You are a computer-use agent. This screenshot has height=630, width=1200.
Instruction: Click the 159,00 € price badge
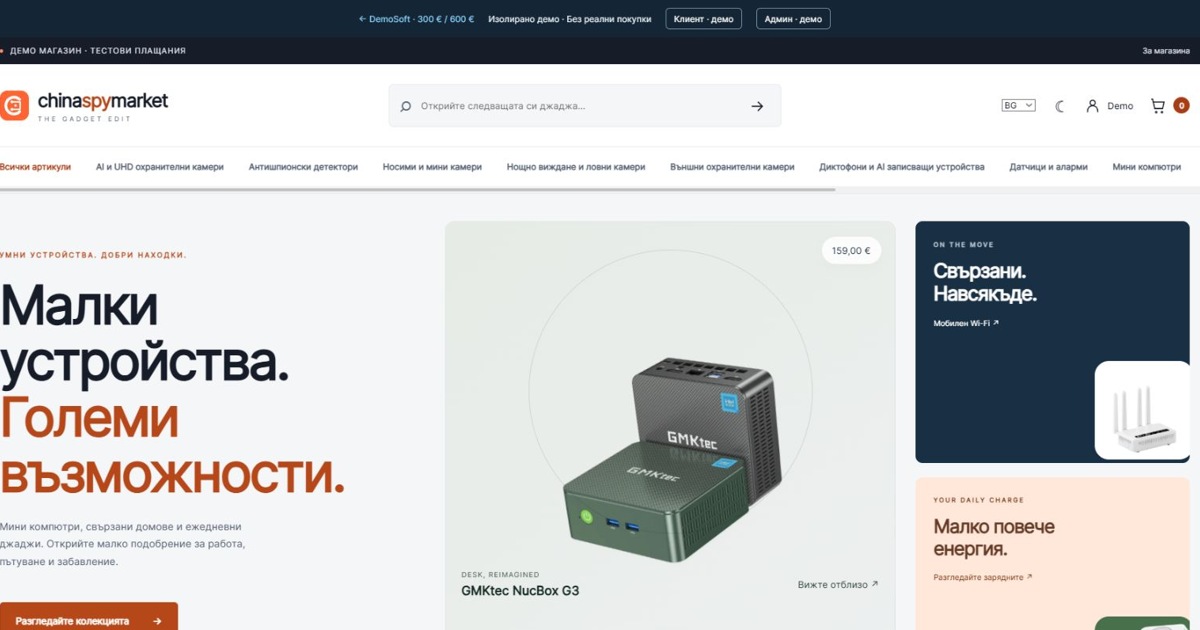coord(851,251)
